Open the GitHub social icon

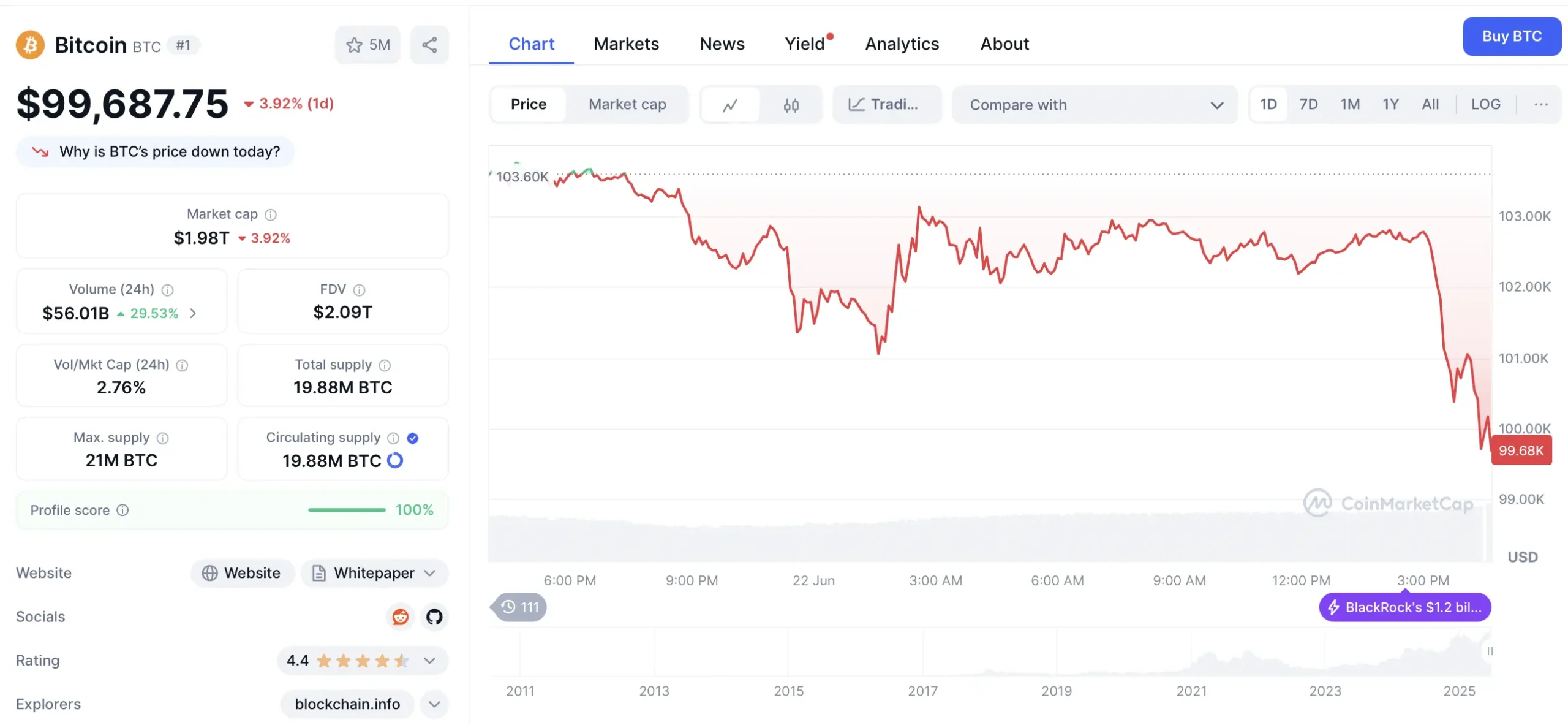click(434, 617)
